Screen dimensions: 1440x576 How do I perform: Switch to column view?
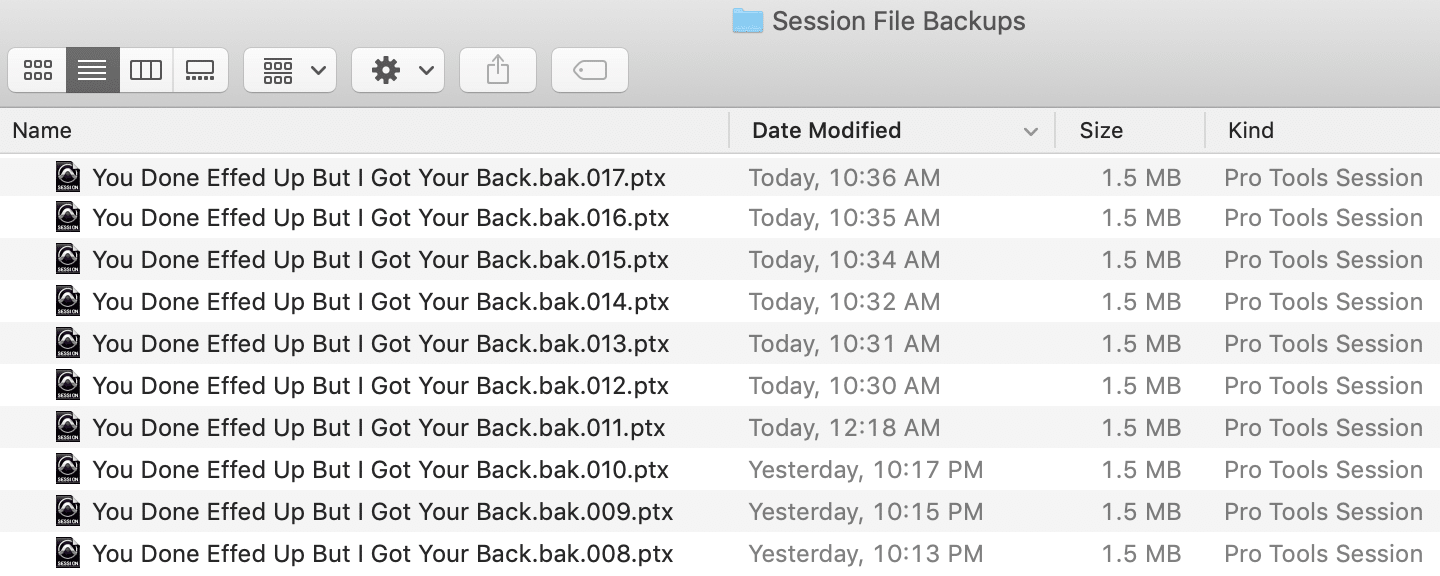click(x=146, y=70)
